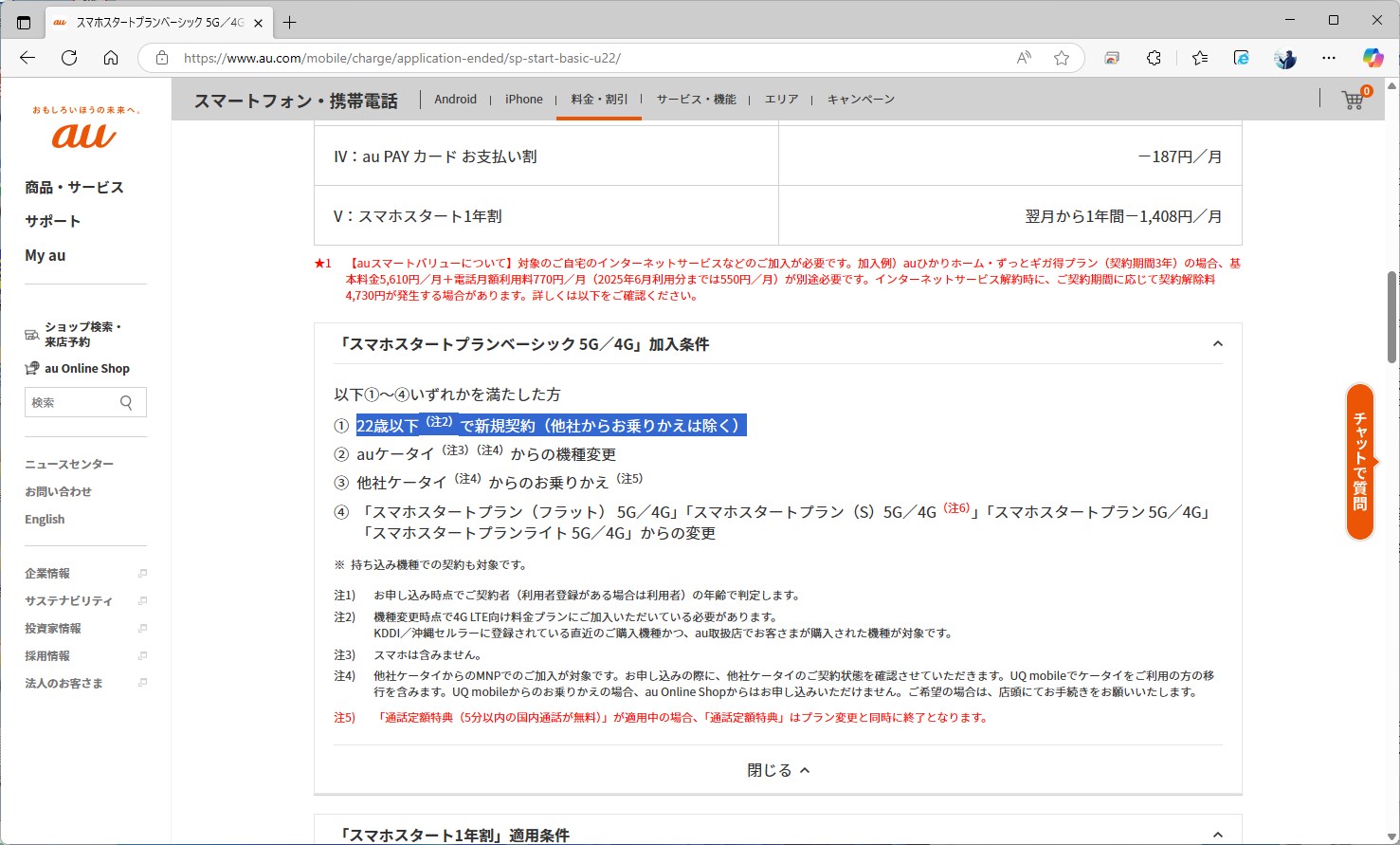Screen dimensions: 1400x845
Task: Open the browser profile avatar
Action: [1284, 58]
